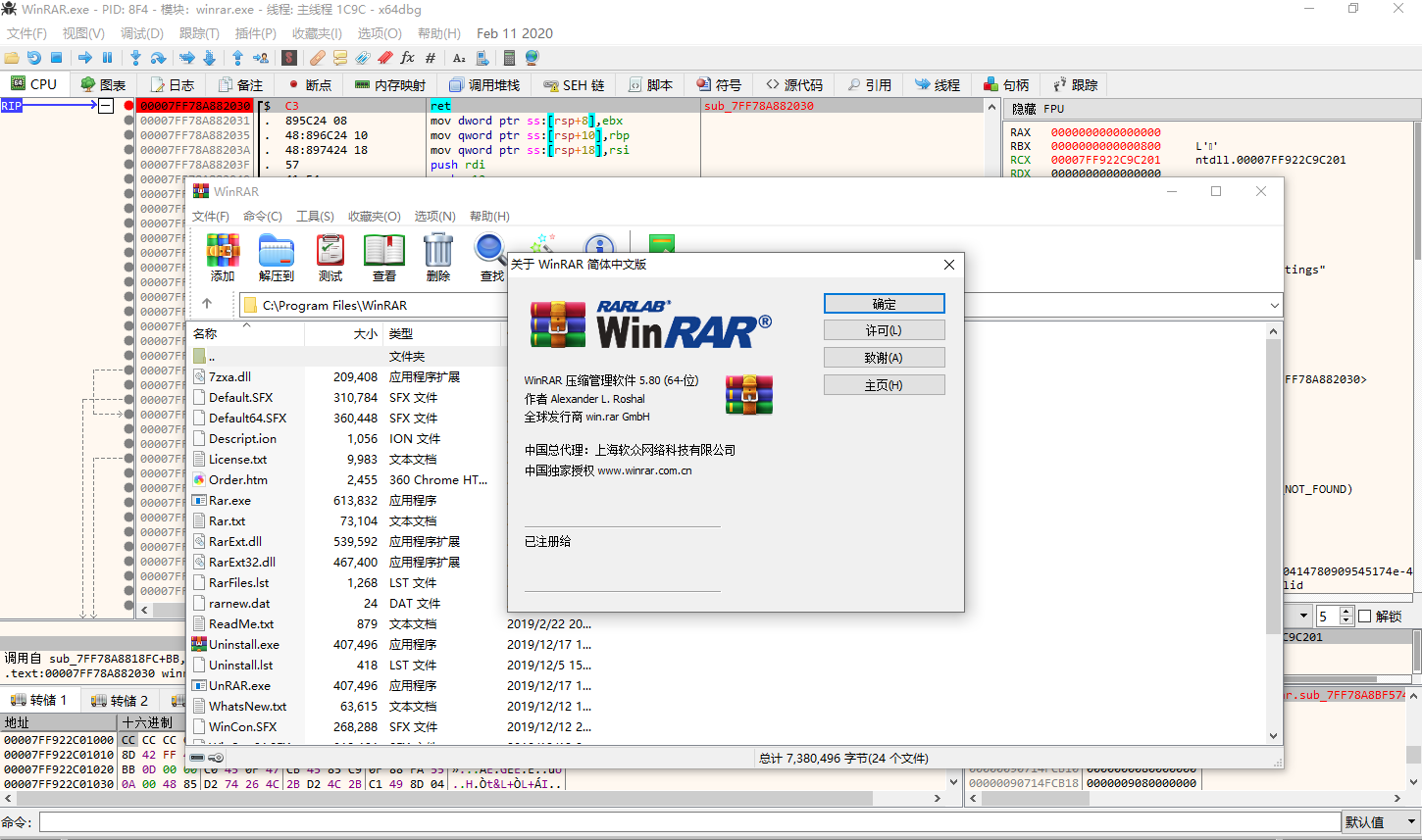Click WinRAR's 测试 (Test) toolbar icon
The height and width of the screenshot is (840, 1422).
click(330, 258)
